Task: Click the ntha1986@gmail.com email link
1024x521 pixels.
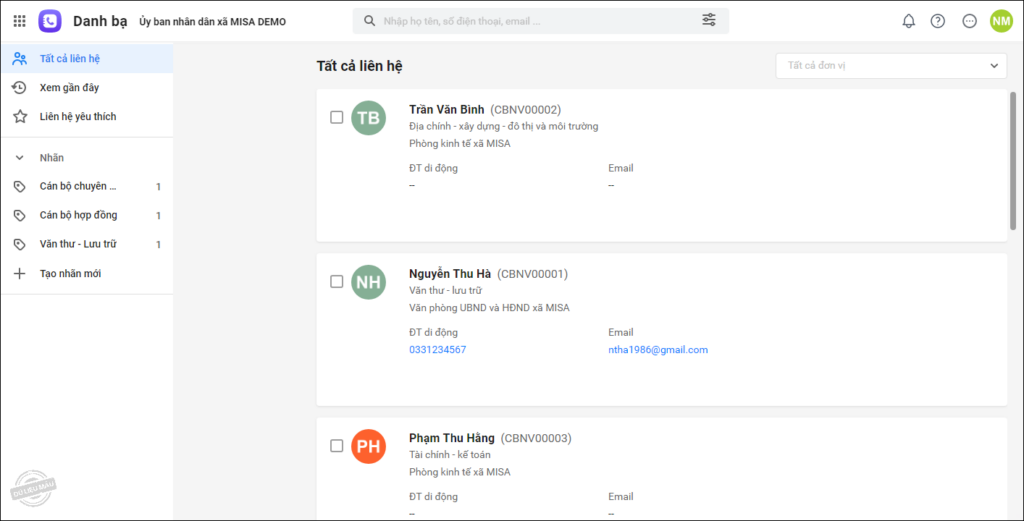Action: click(657, 350)
